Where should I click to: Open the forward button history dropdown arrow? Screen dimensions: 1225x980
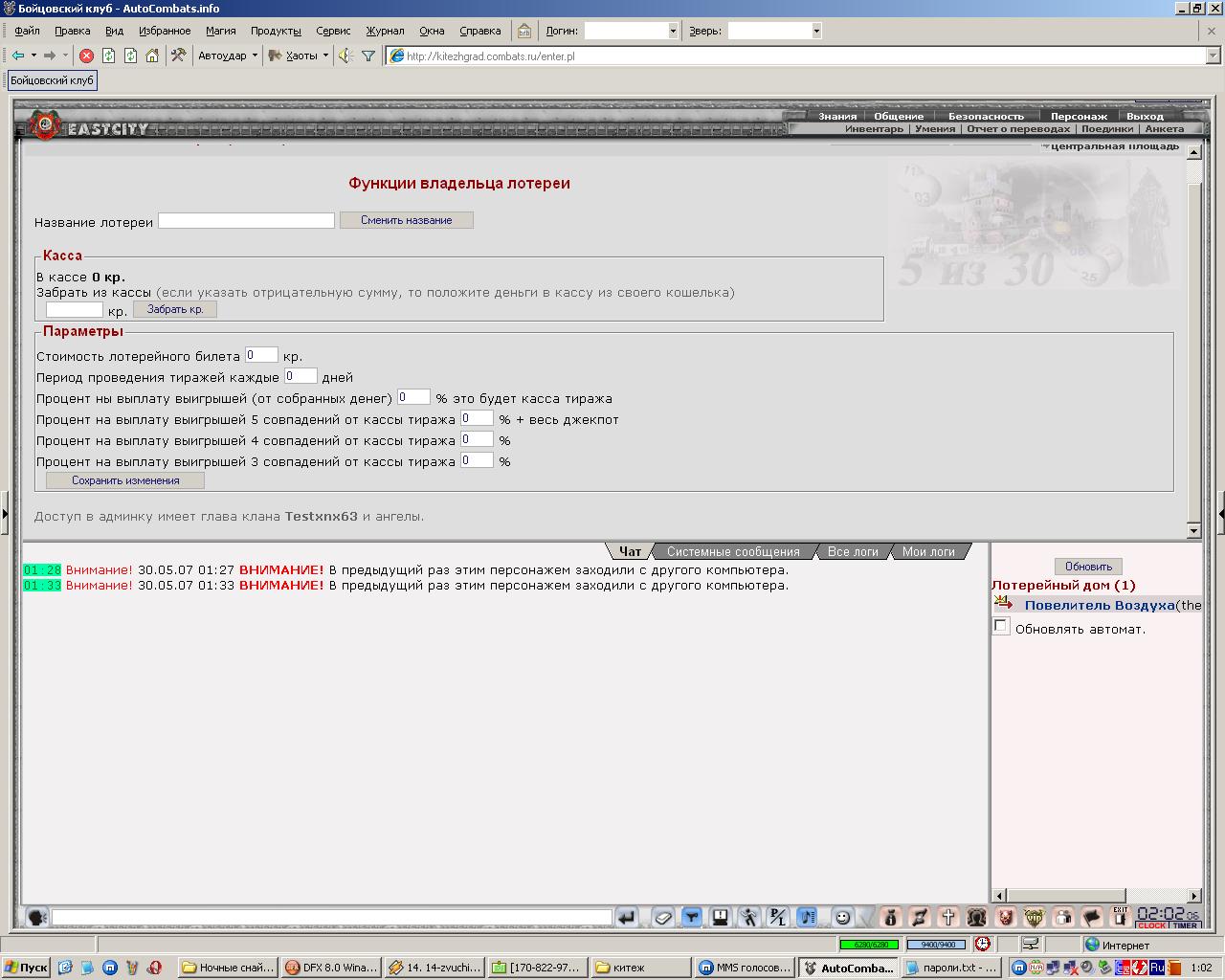[x=65, y=56]
